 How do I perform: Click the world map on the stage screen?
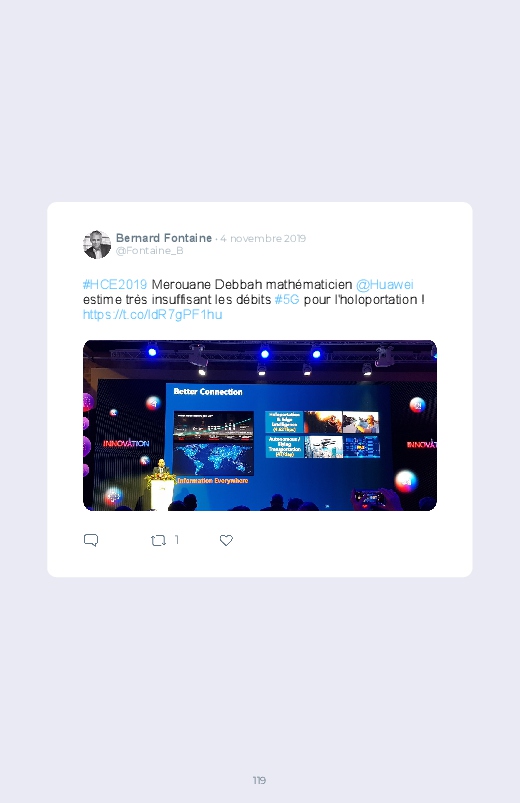(214, 459)
